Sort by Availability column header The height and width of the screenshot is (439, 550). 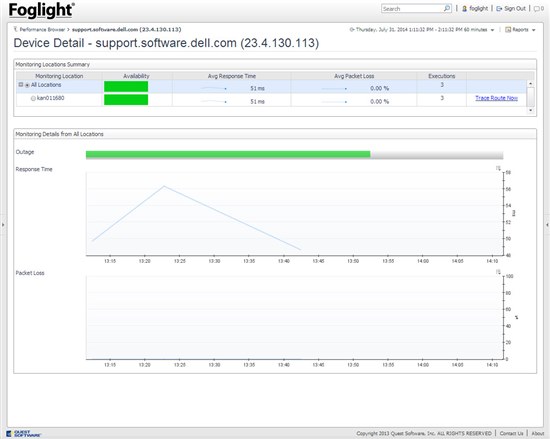(x=136, y=76)
